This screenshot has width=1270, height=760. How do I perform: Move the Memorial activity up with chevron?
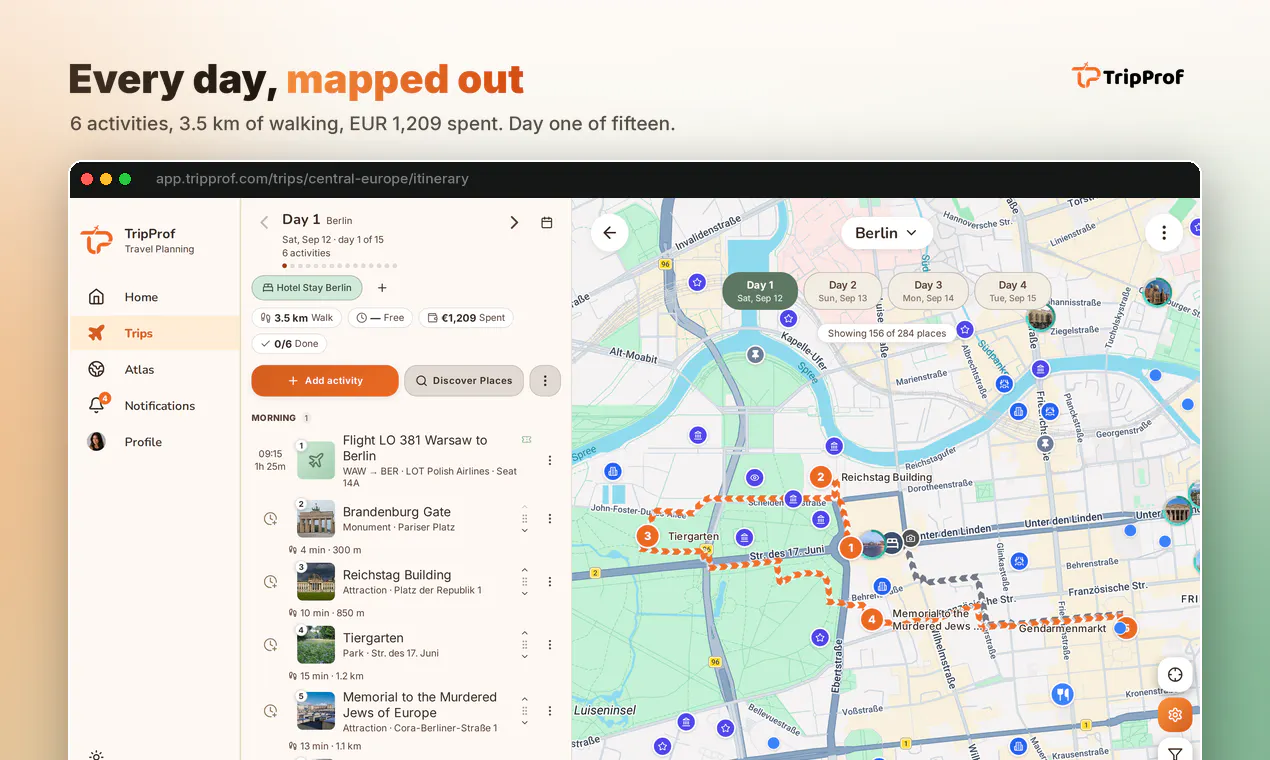click(x=525, y=699)
